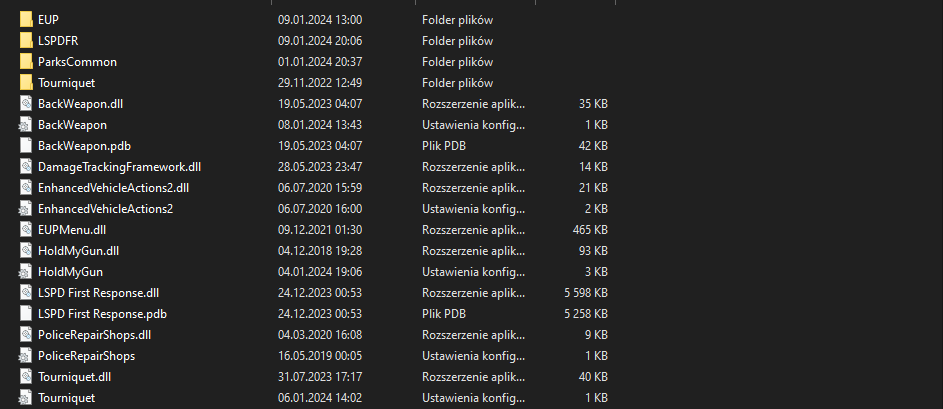Image resolution: width=943 pixels, height=409 pixels.
Task: Click HoldMyGun.dll file name
Action: pos(78,251)
